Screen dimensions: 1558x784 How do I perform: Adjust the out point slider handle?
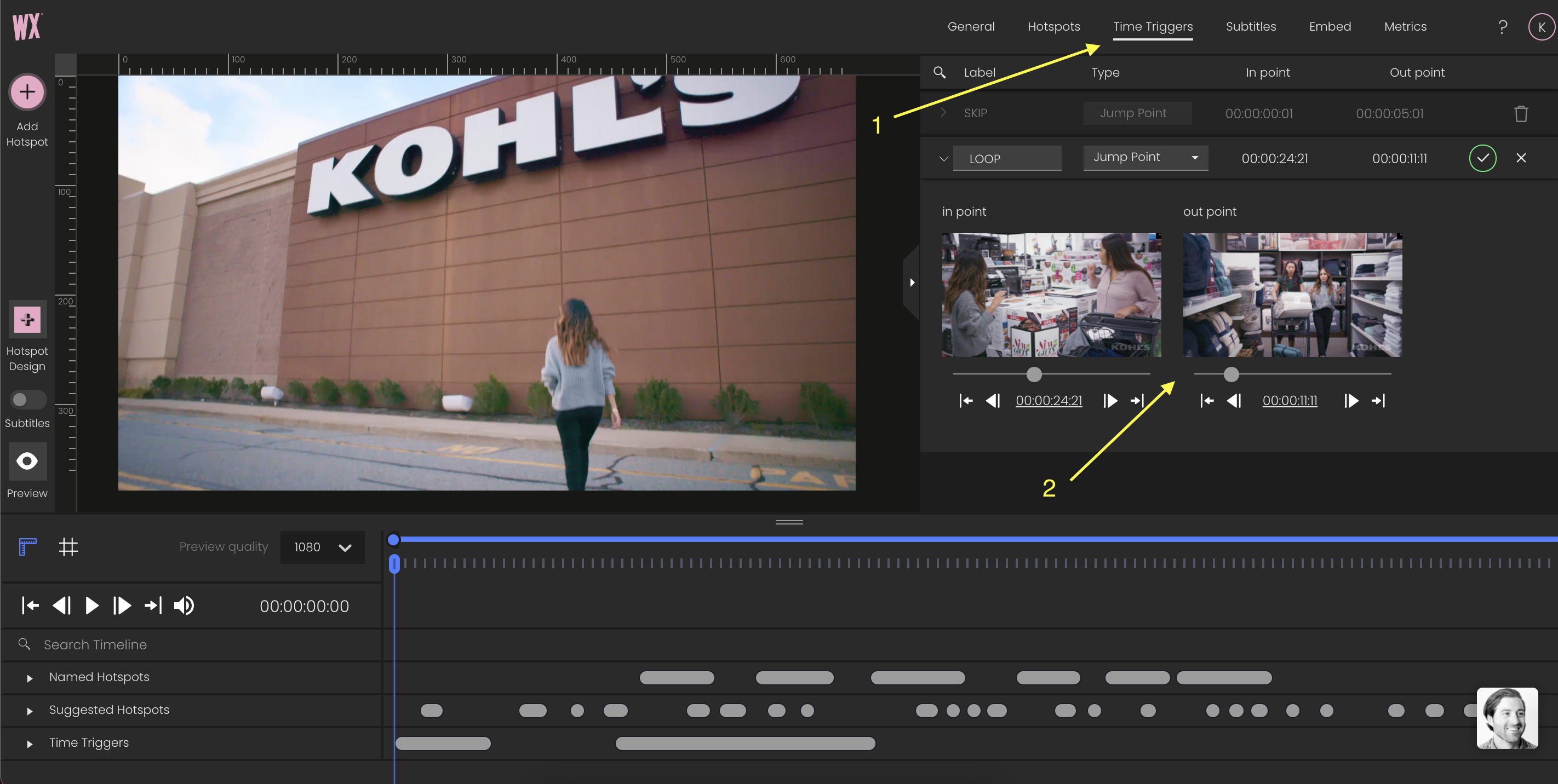tap(1231, 374)
